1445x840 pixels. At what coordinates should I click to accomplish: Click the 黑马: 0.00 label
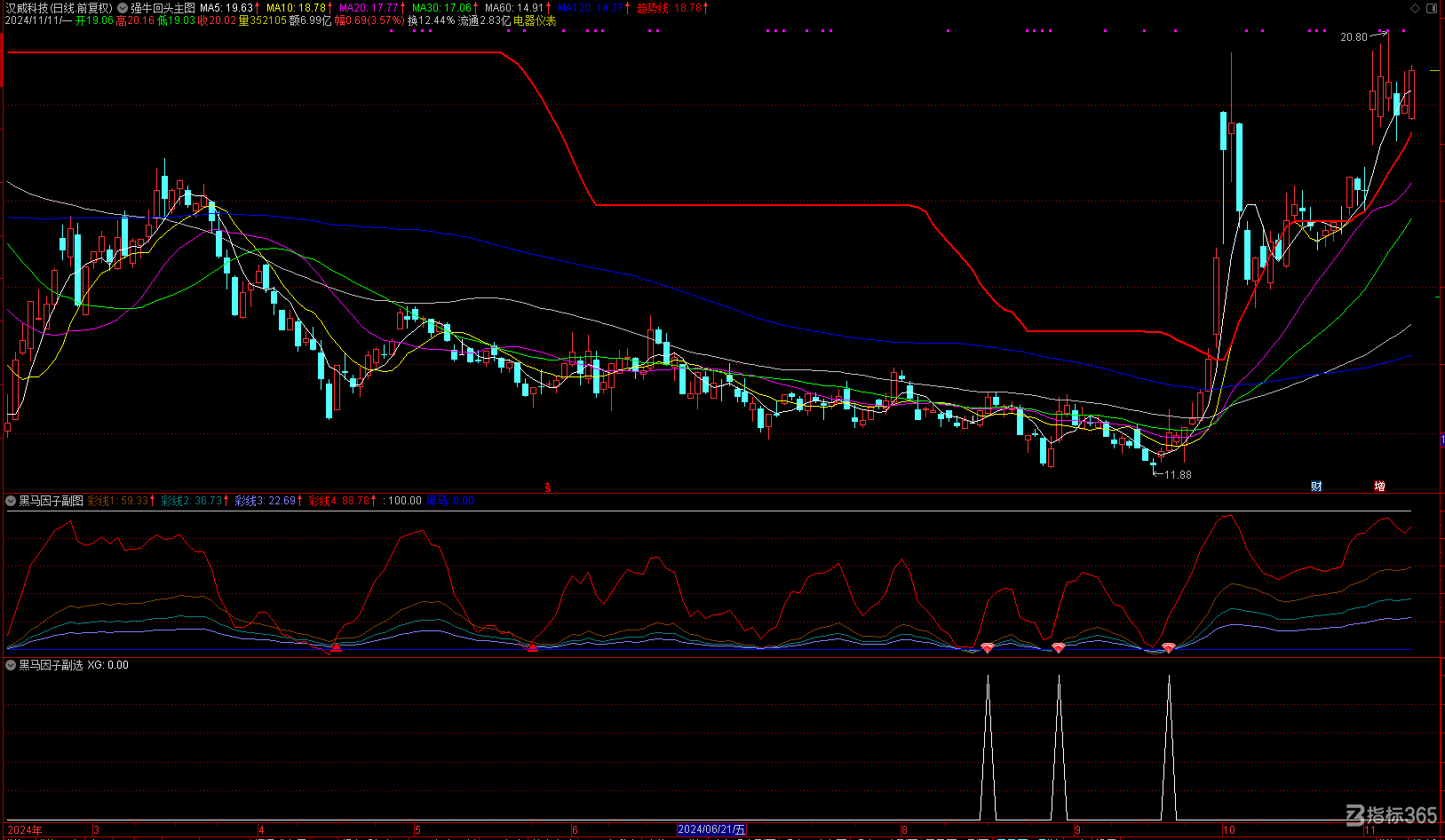450,501
